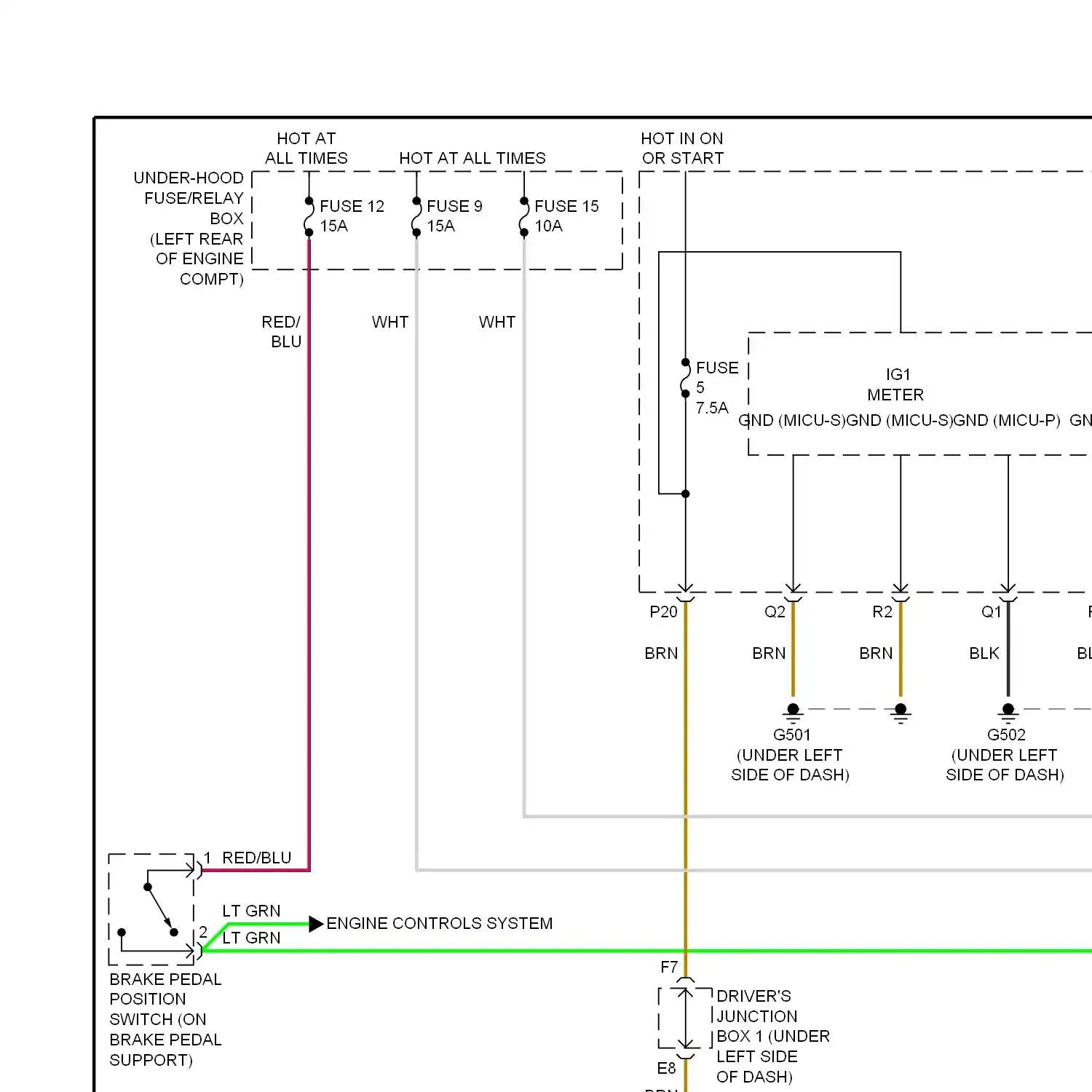1092x1092 pixels.
Task: Click the GND (MICU-P) label
Action: 1007,420
